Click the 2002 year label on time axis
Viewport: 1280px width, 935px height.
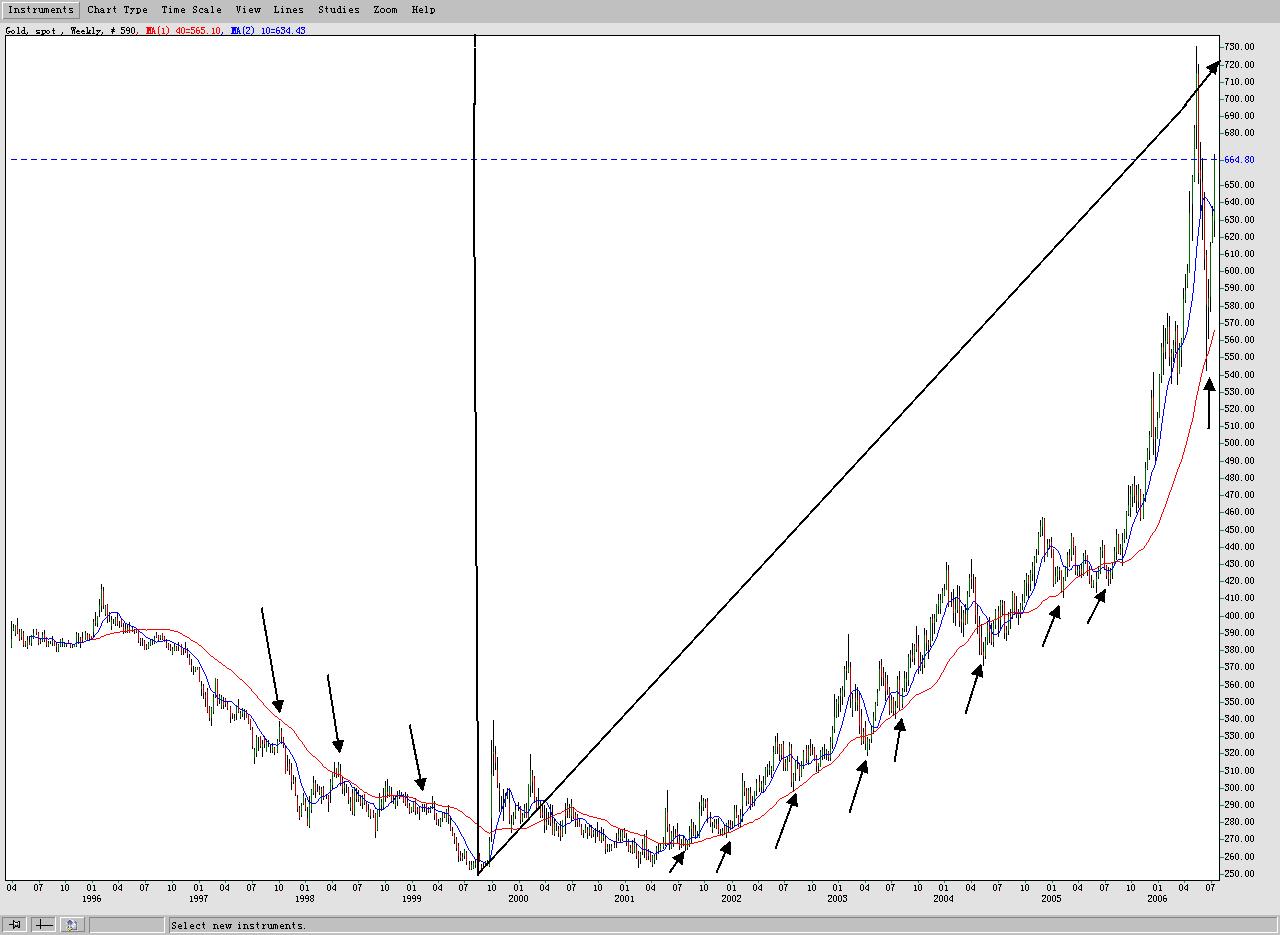(x=731, y=898)
